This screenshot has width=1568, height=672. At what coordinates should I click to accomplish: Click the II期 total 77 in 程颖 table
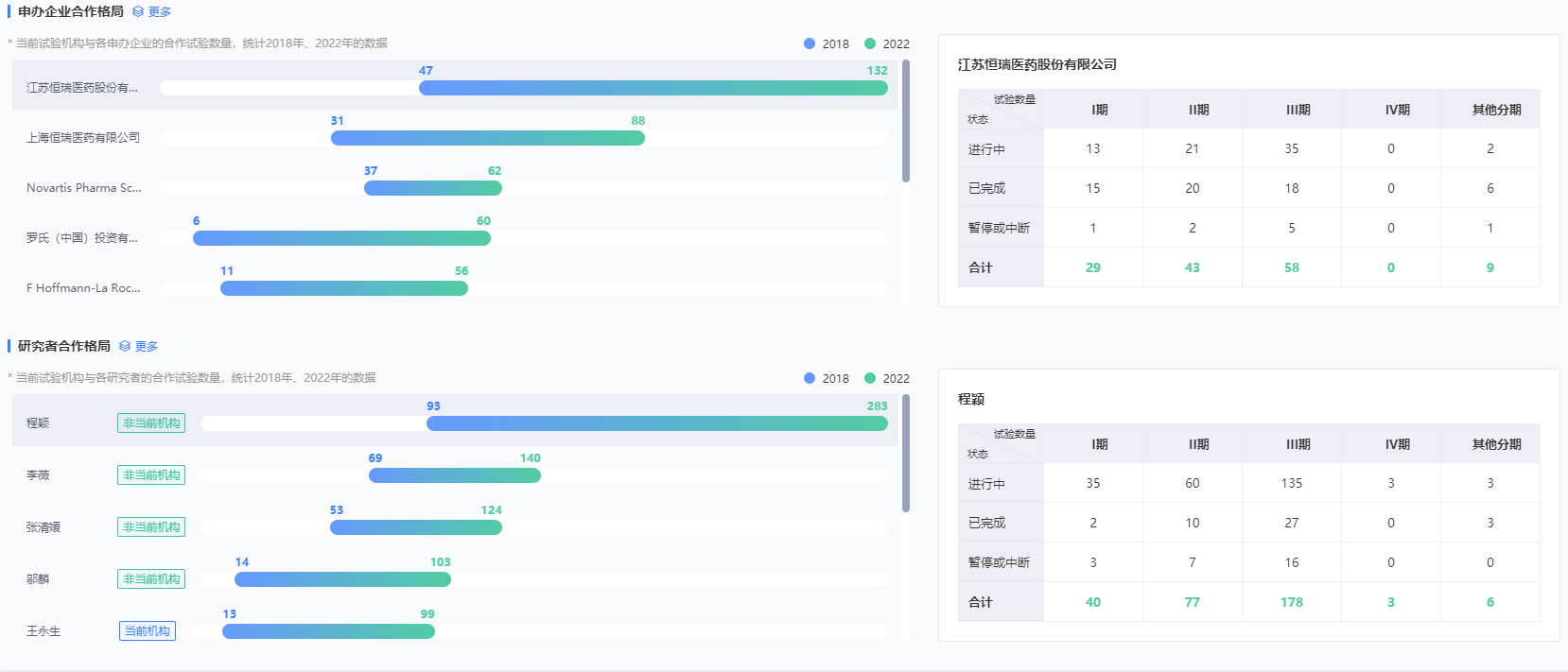pyautogui.click(x=1193, y=602)
